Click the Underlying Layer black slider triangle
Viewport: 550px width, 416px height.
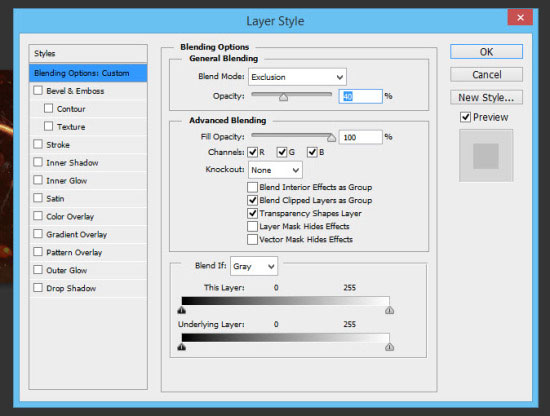click(181, 347)
